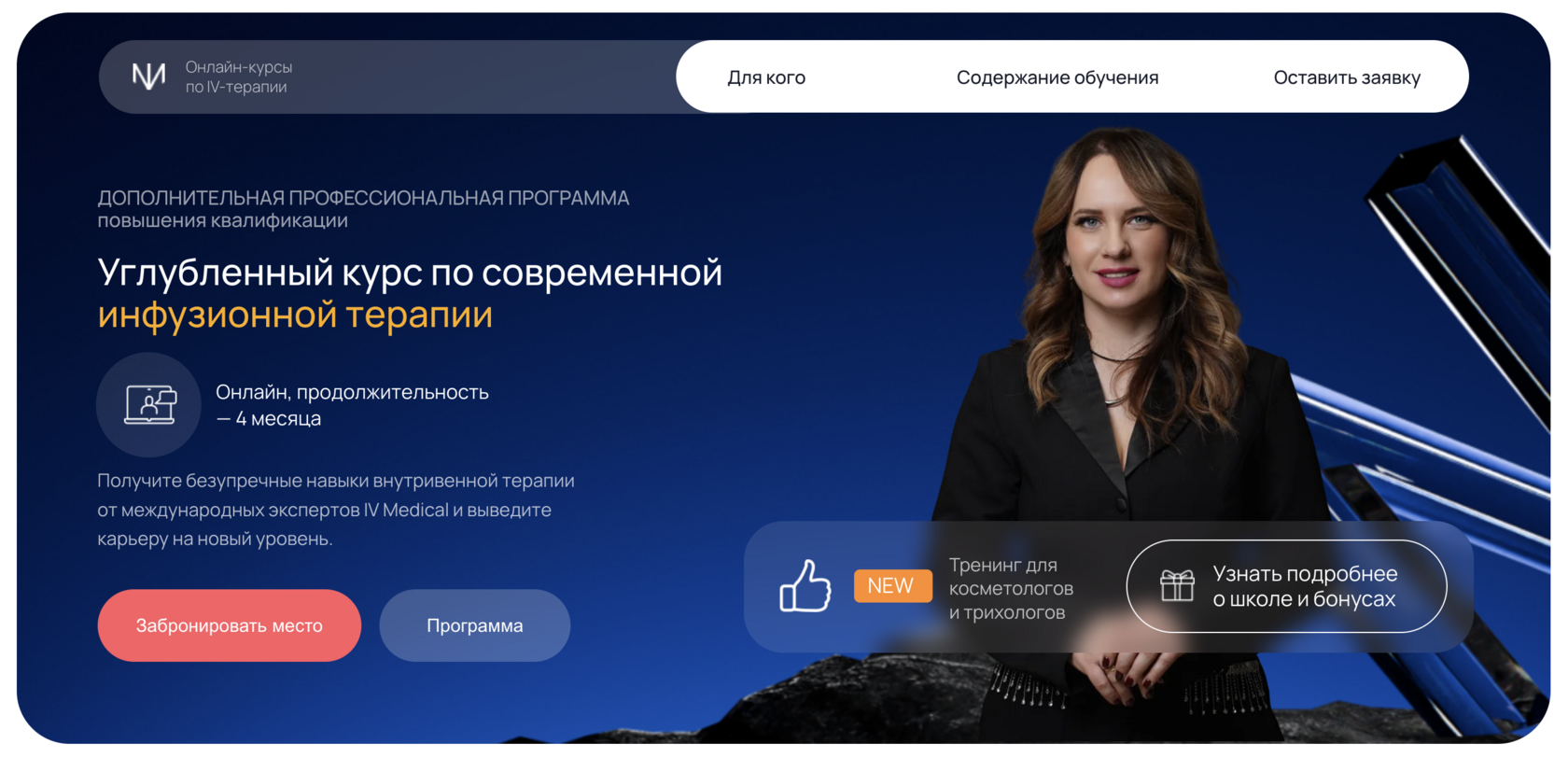Click the "Онлайн-курсы по IV-терапии" header text

pyautogui.click(x=239, y=77)
